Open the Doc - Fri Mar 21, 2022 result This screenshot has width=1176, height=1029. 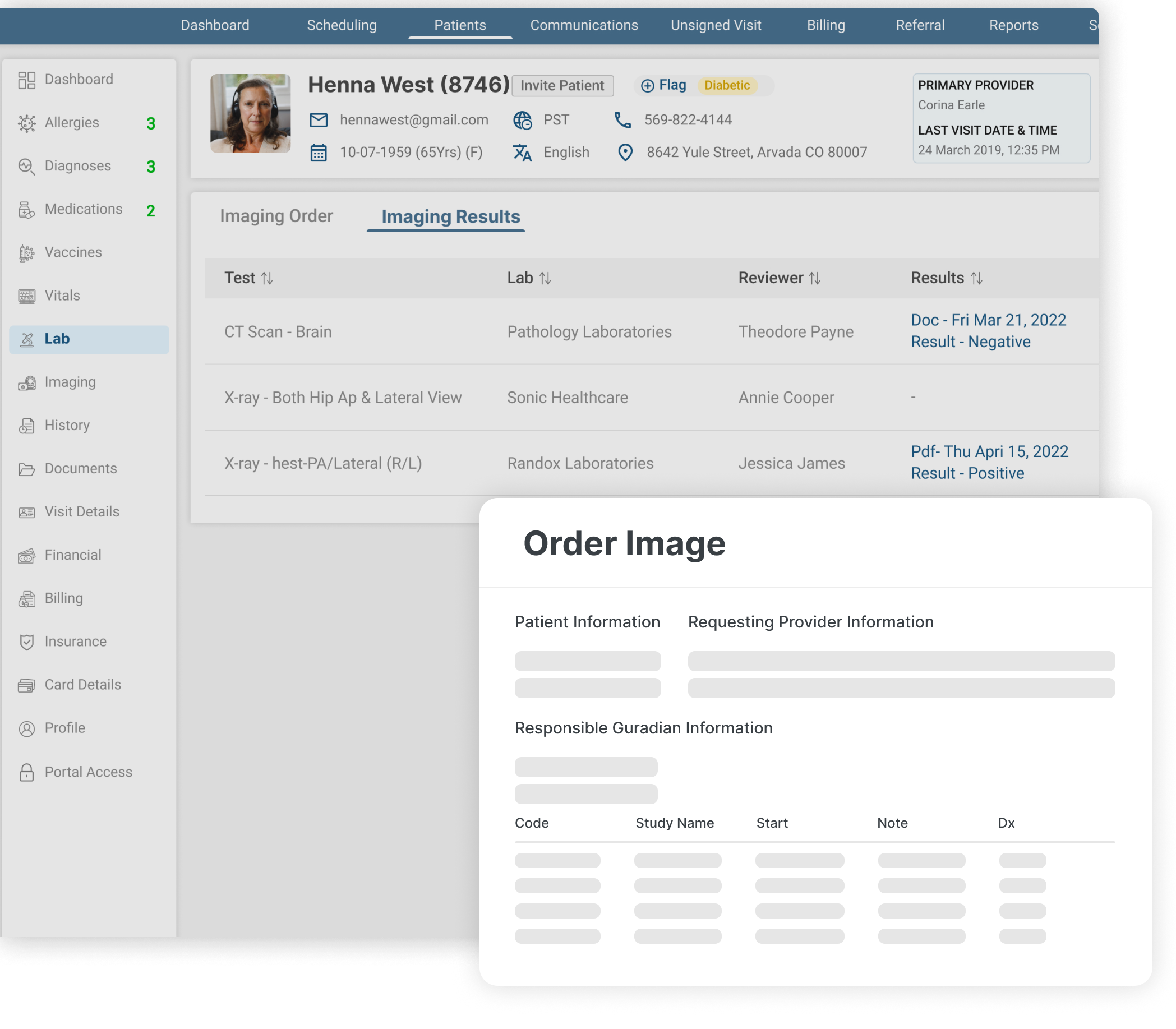(x=988, y=320)
